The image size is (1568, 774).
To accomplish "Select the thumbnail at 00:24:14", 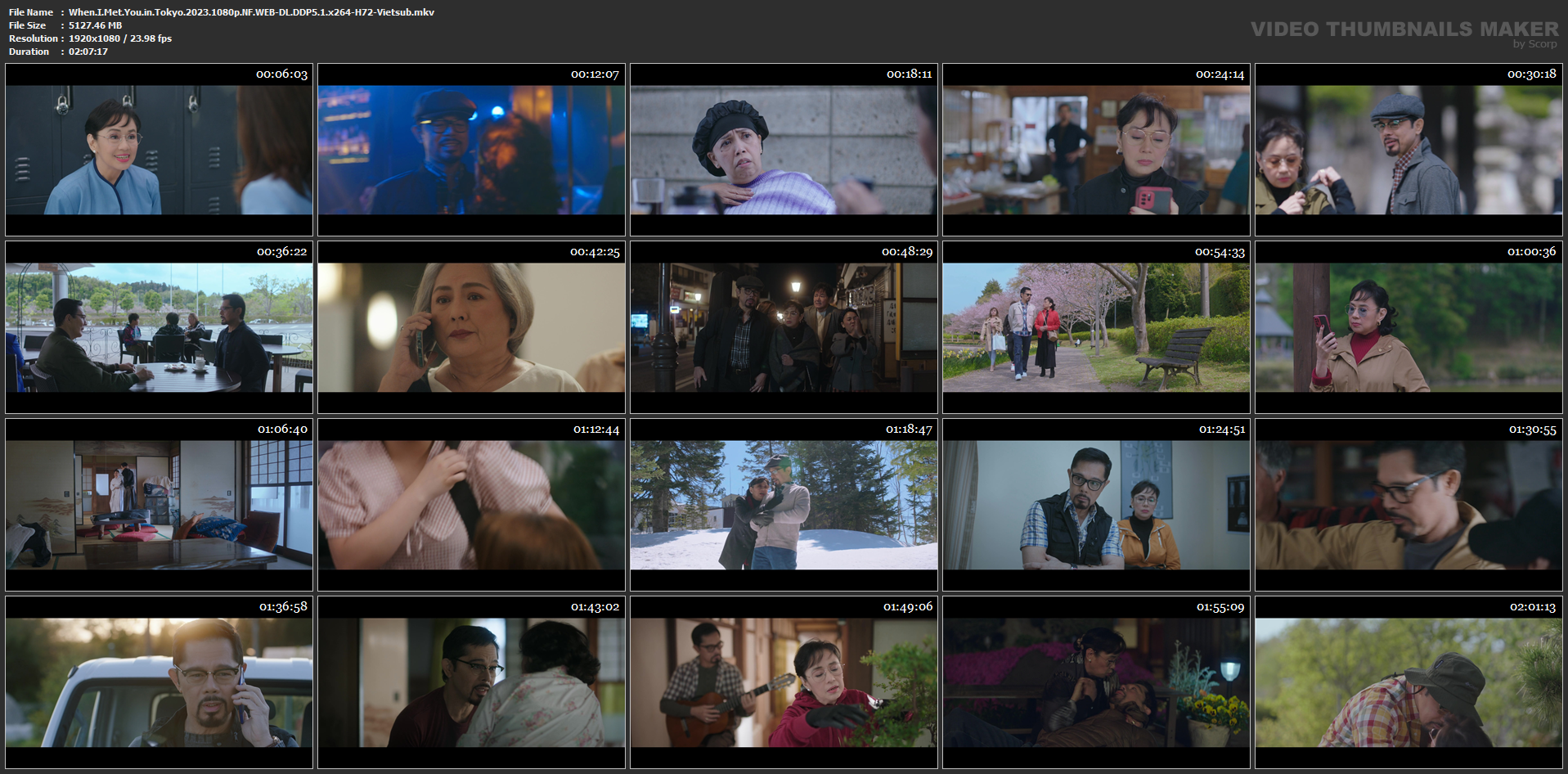I will 1096,150.
